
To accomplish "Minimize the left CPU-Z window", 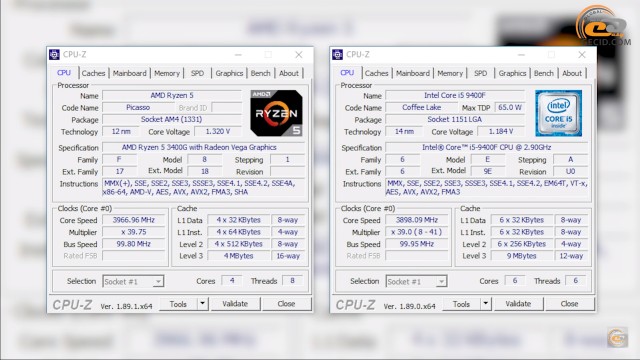I will pyautogui.click(x=238, y=55).
